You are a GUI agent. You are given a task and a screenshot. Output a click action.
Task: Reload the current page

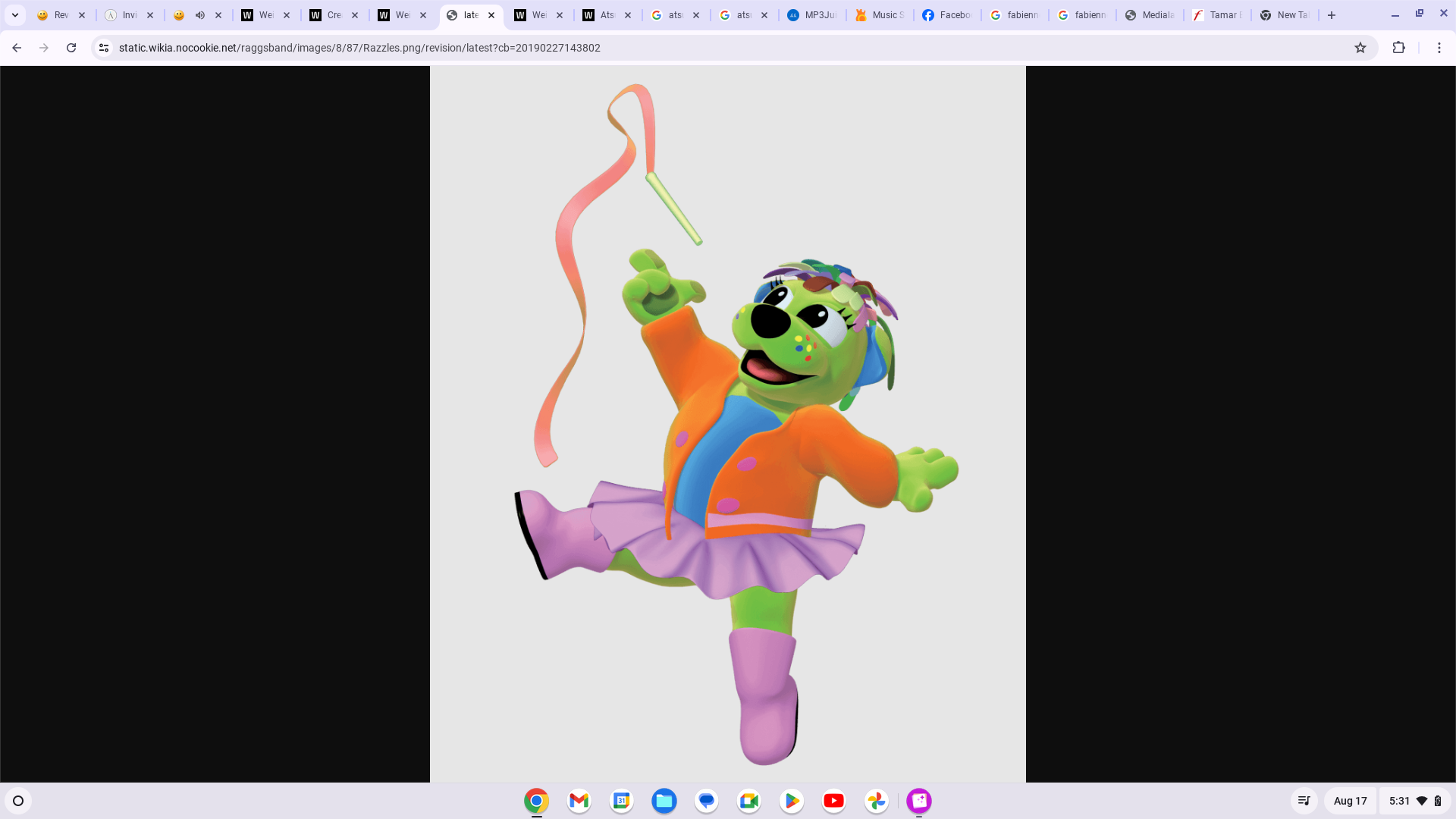tap(71, 48)
